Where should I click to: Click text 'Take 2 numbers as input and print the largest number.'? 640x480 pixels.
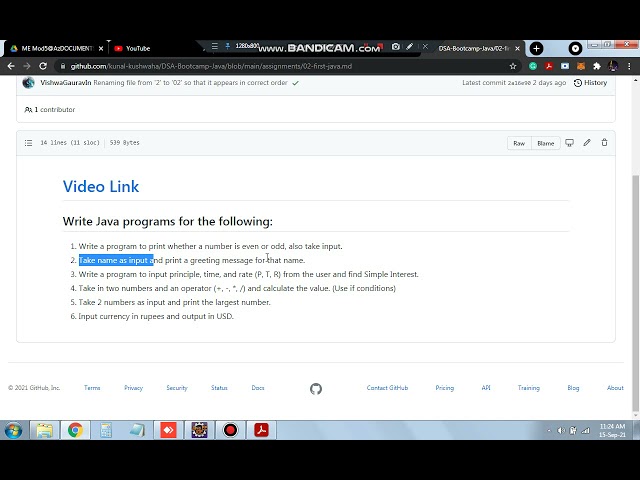[x=174, y=302]
